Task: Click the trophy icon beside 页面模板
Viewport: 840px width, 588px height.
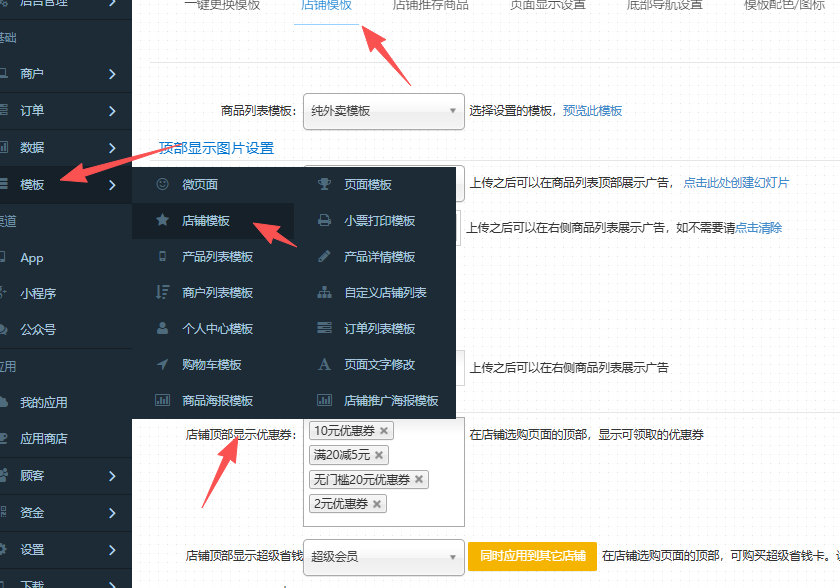Action: pyautogui.click(x=324, y=184)
